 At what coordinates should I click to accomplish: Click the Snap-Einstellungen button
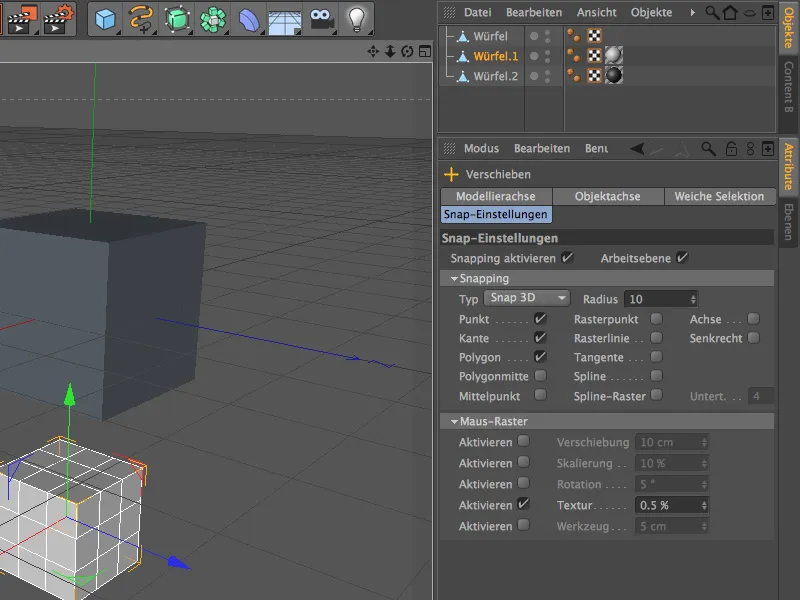[x=496, y=214]
